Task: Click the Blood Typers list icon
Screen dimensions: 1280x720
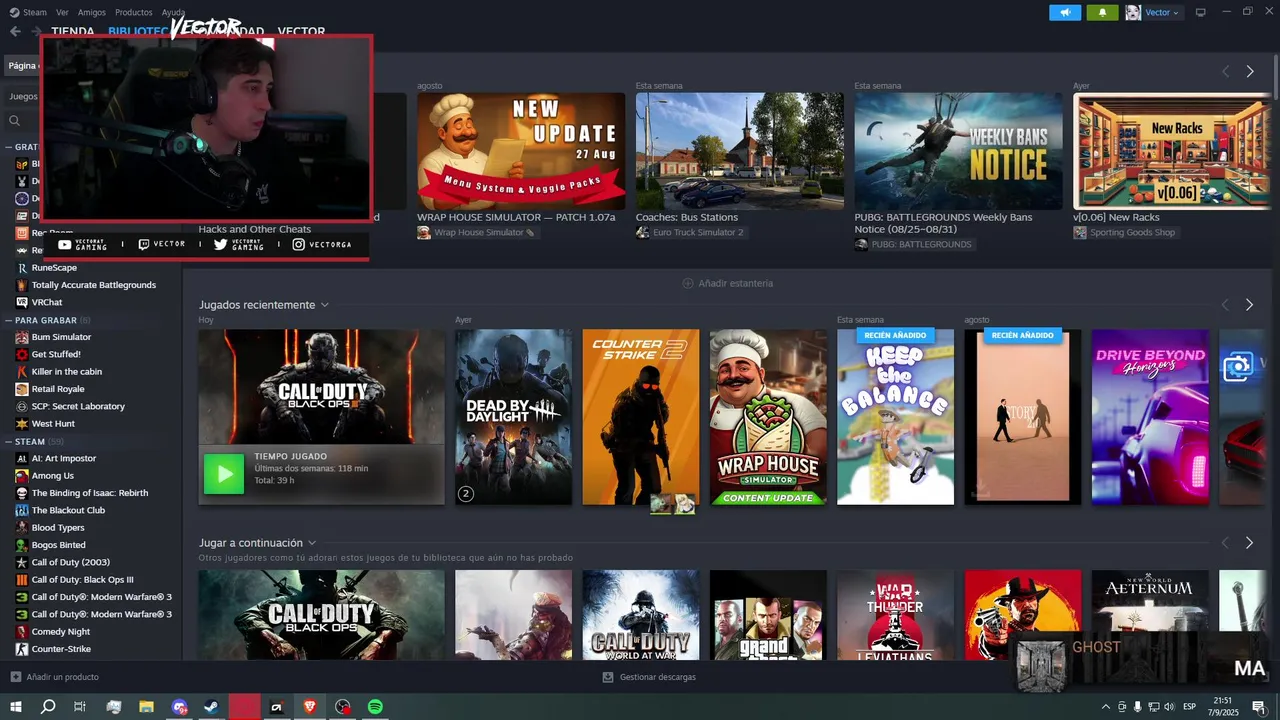Action: (x=22, y=528)
